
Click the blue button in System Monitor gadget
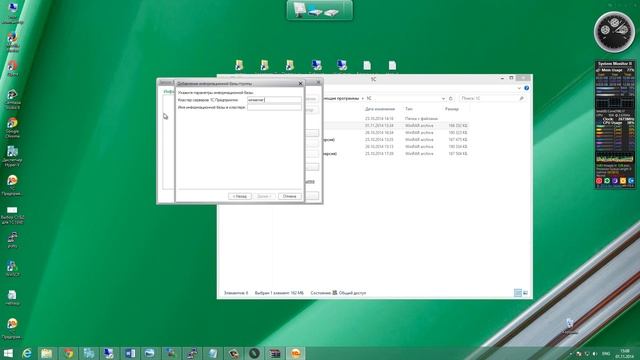[x=631, y=180]
